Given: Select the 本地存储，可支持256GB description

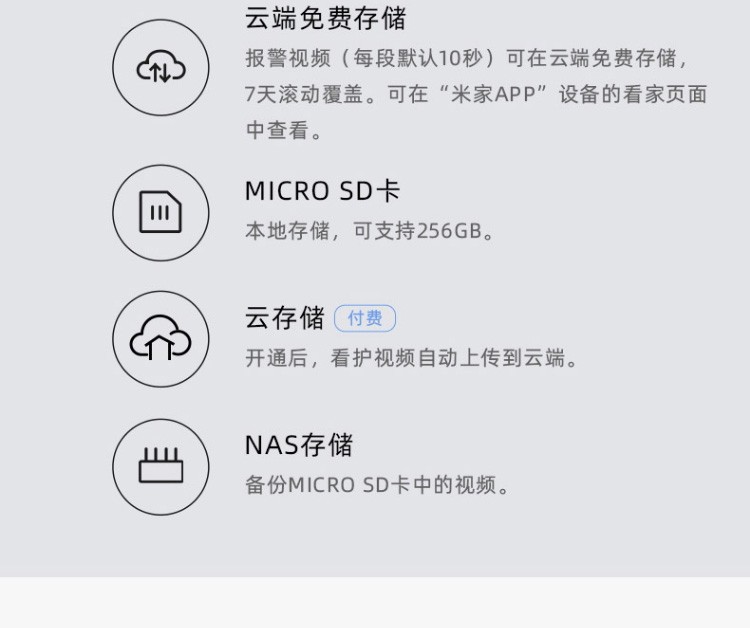Looking at the screenshot, I should pos(370,231).
